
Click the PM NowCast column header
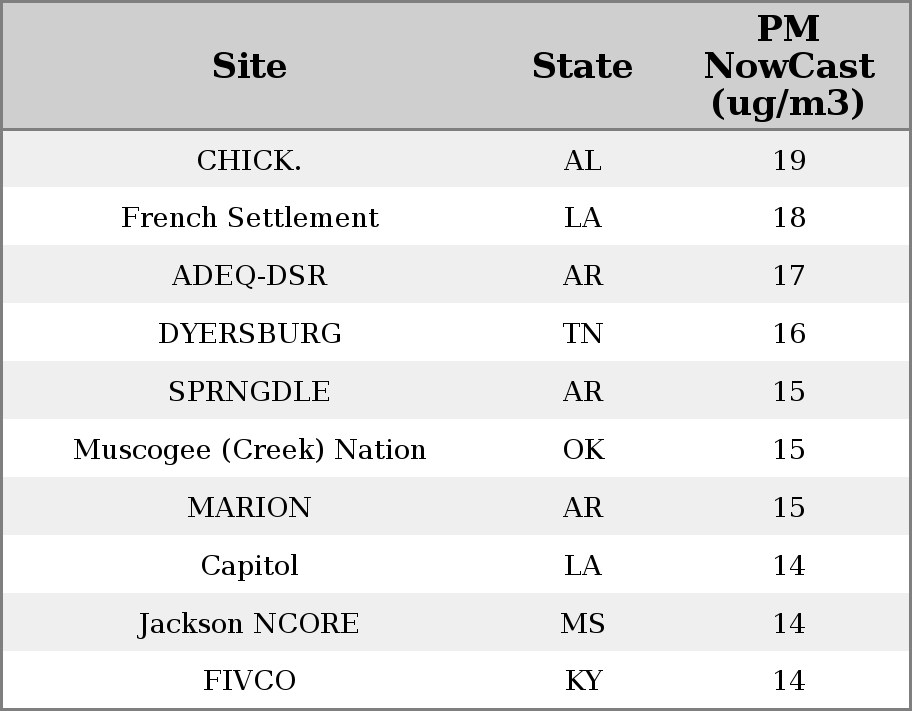(788, 66)
